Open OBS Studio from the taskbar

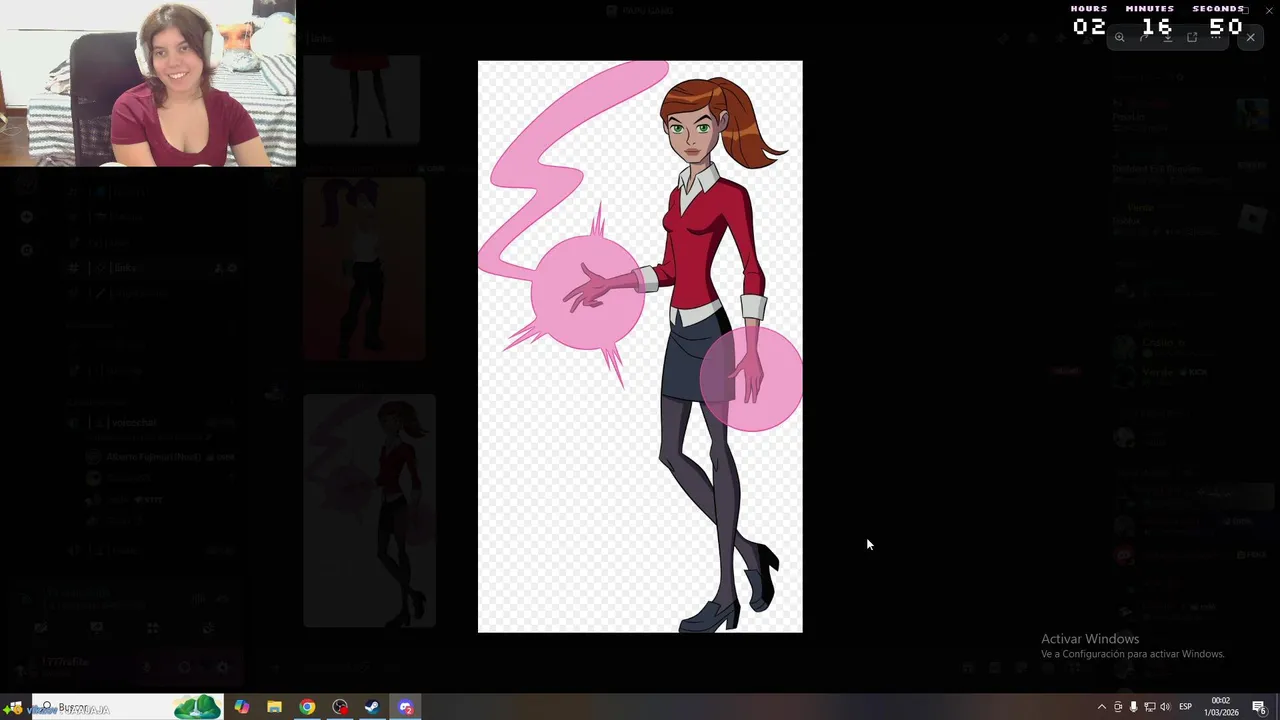340,707
